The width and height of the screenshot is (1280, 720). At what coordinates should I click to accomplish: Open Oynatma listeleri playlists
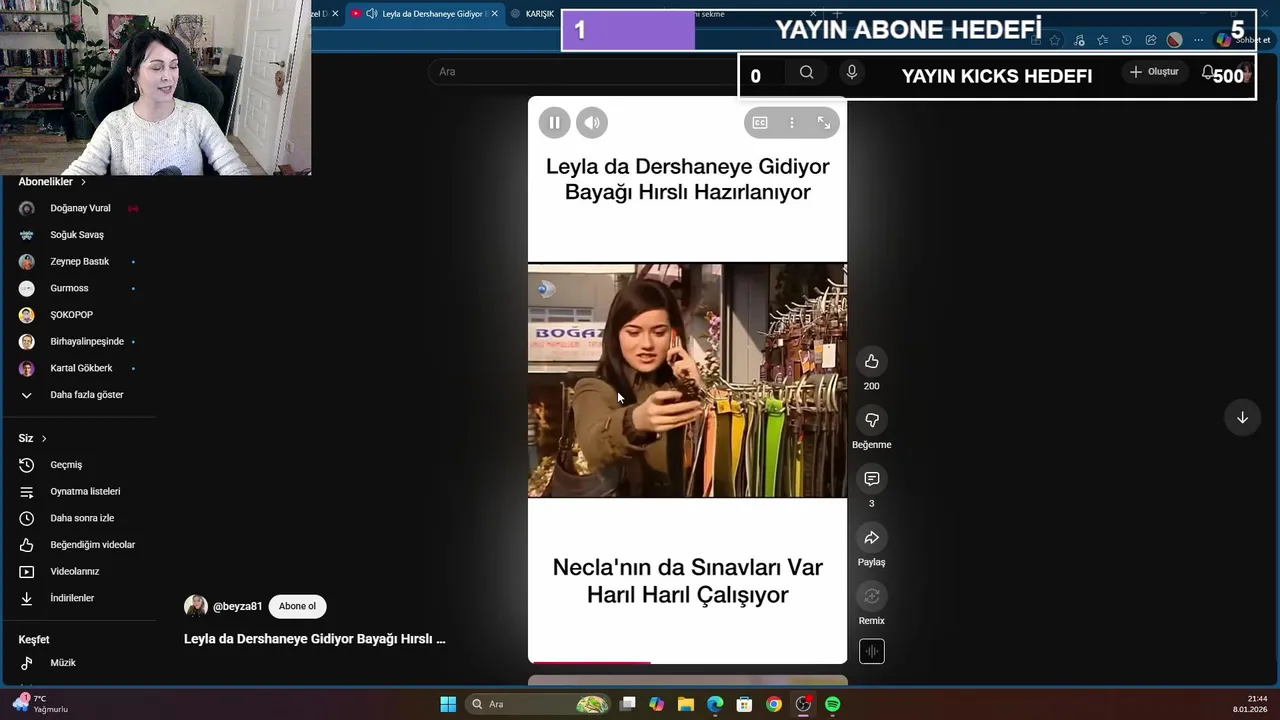tap(85, 492)
